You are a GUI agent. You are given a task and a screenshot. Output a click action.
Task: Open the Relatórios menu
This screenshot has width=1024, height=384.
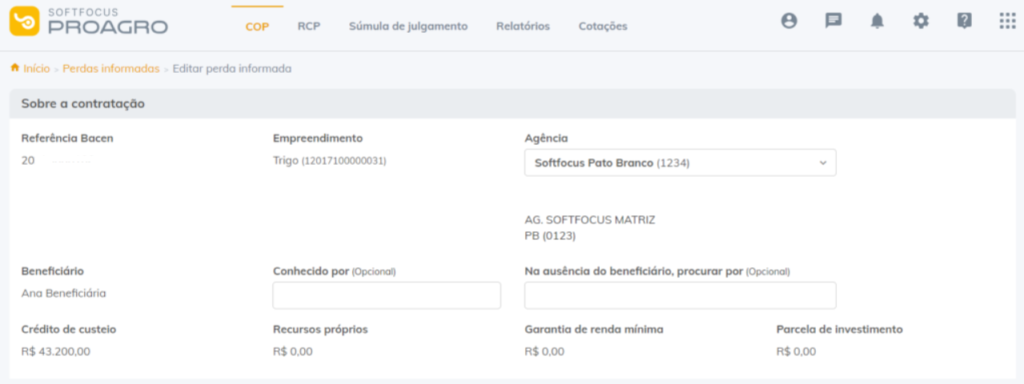523,27
